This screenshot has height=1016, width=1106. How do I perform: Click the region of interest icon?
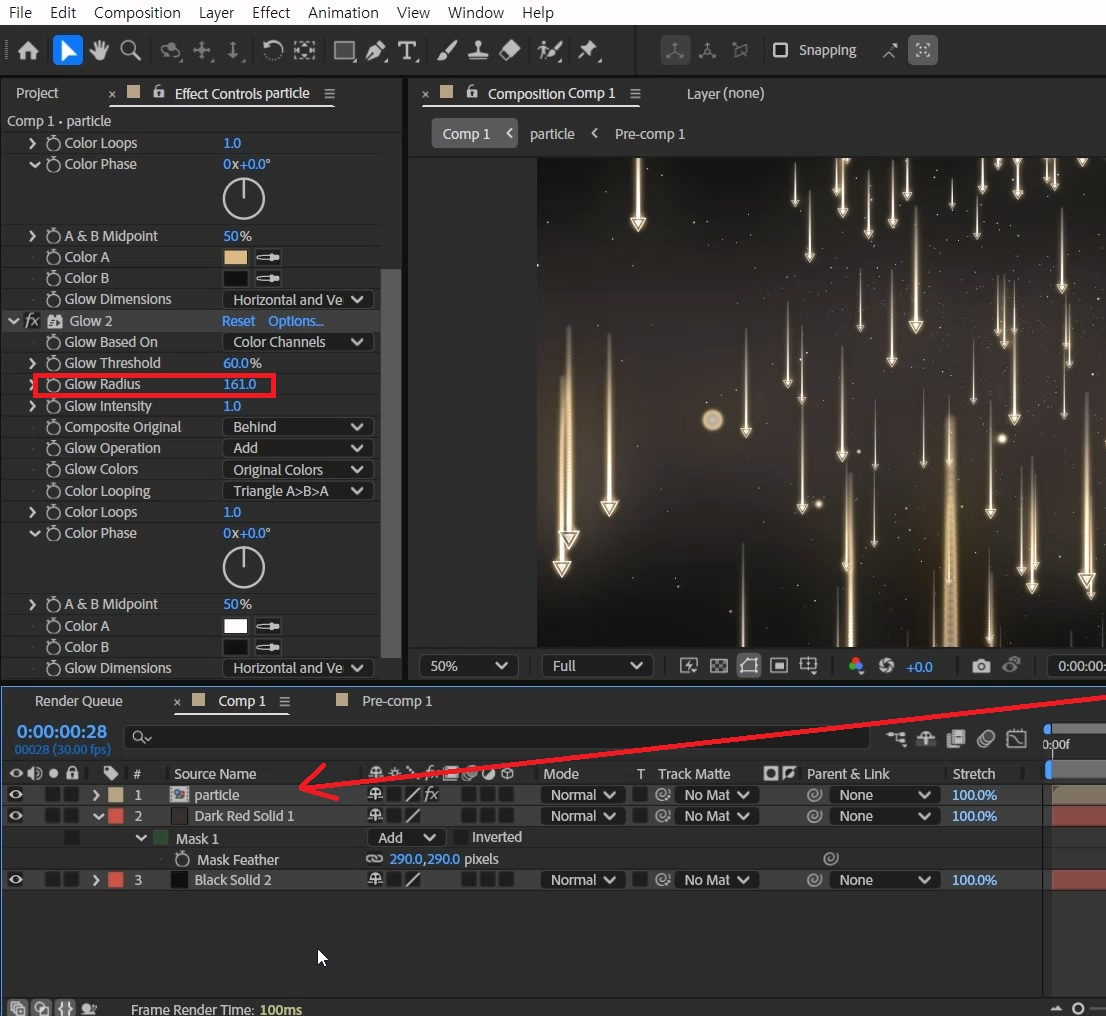click(x=779, y=666)
